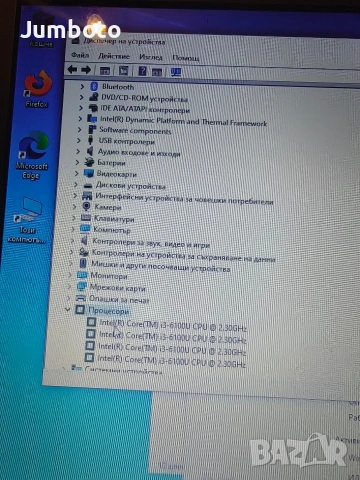
Task: Click the 'Диспечер на устройства' title bar
Action: tap(124, 42)
